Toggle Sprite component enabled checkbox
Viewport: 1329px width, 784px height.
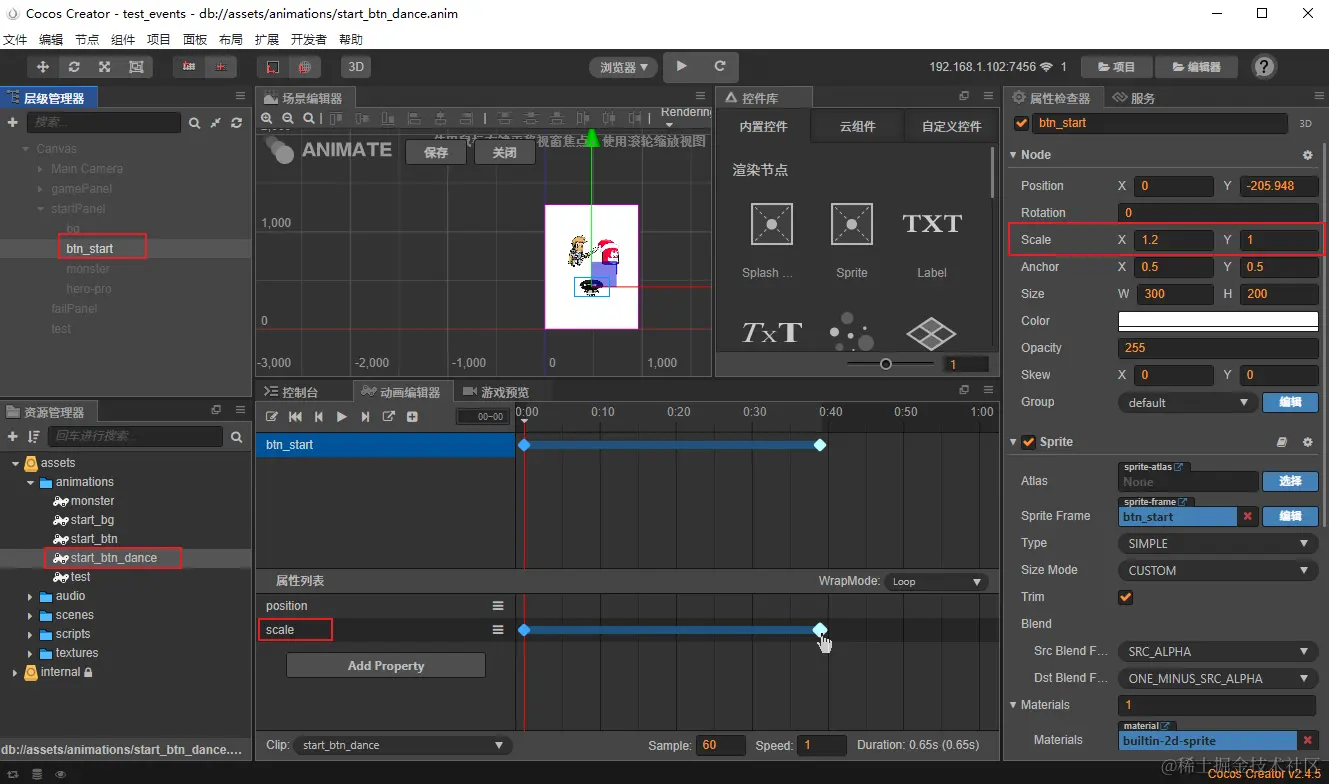click(x=1028, y=442)
